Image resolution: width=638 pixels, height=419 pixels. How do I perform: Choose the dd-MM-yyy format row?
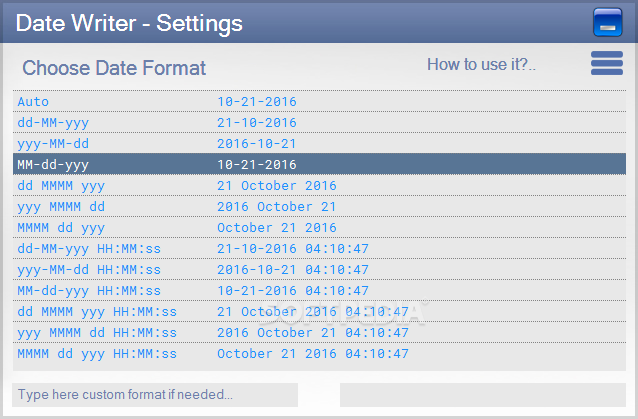(319, 122)
